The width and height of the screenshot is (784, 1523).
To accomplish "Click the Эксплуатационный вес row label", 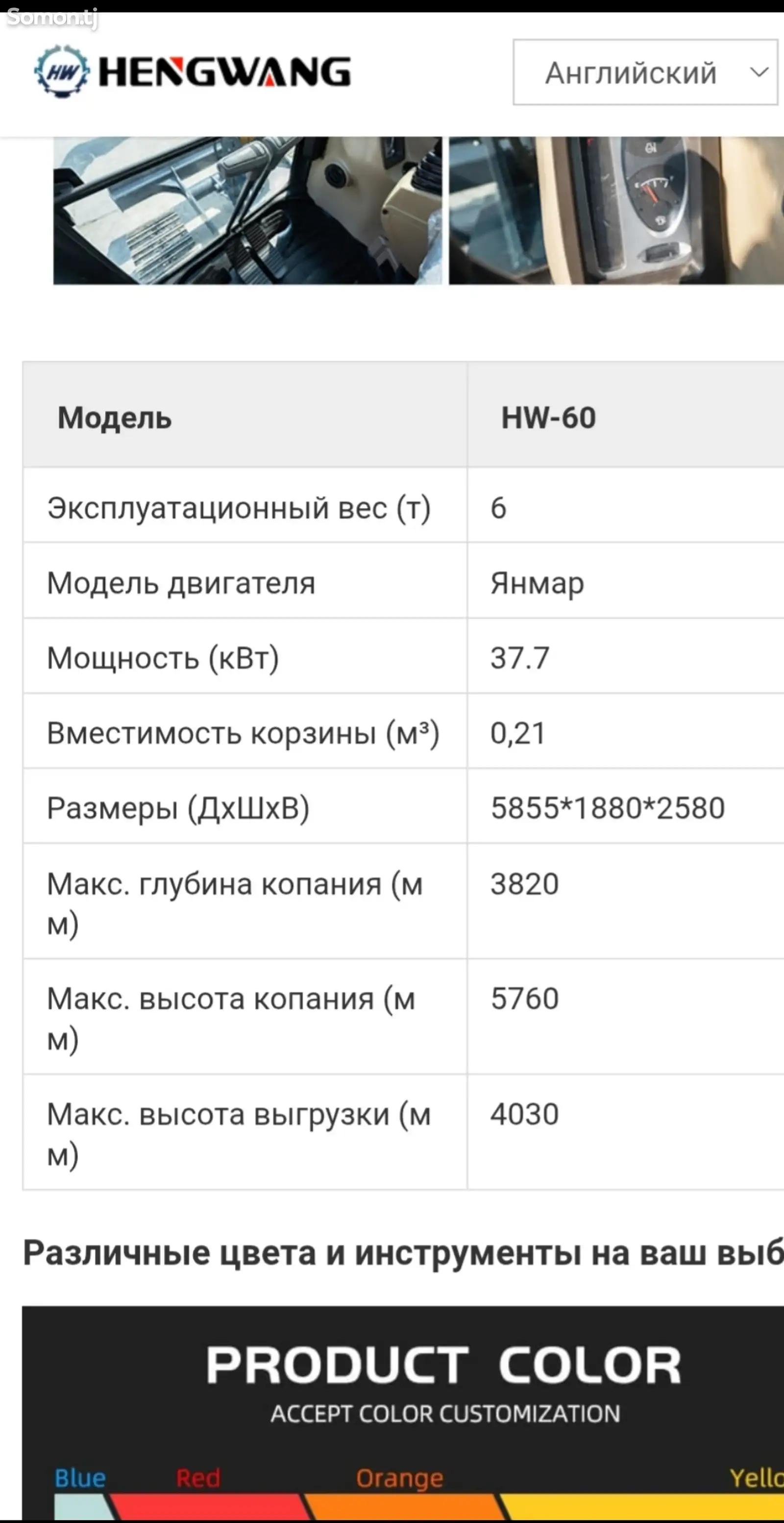I will click(239, 508).
